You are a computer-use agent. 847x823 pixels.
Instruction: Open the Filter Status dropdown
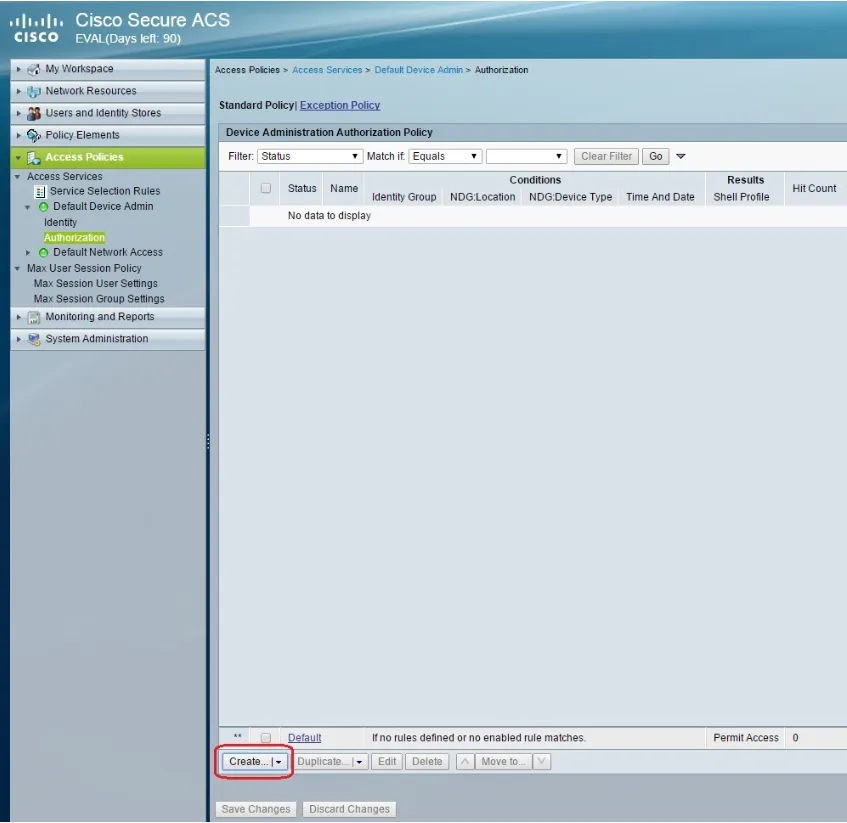(x=310, y=156)
